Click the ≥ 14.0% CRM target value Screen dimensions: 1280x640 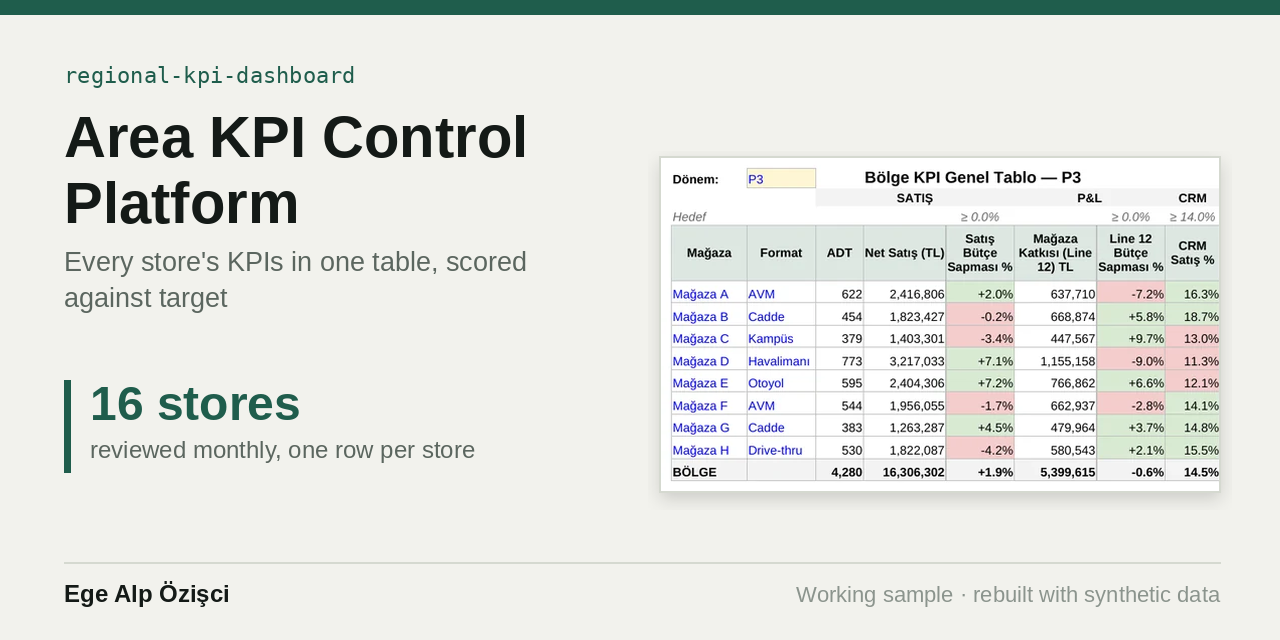[x=1193, y=217]
